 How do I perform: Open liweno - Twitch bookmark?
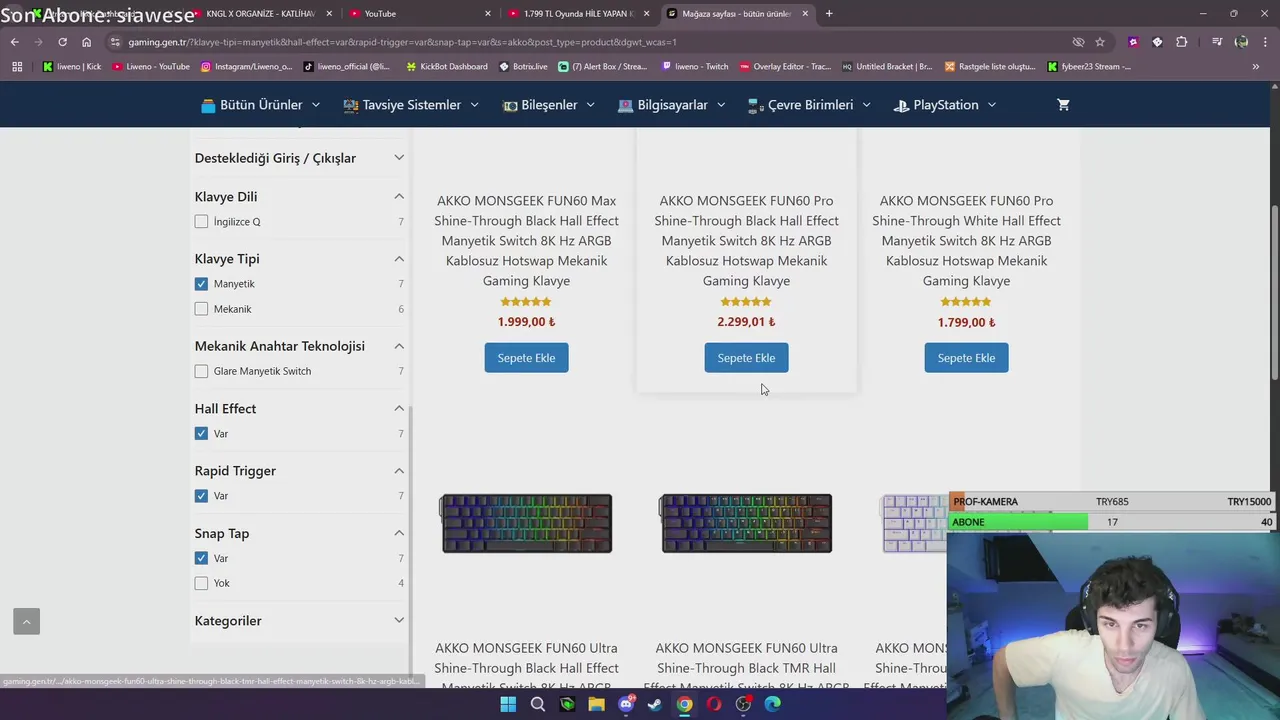(x=696, y=67)
